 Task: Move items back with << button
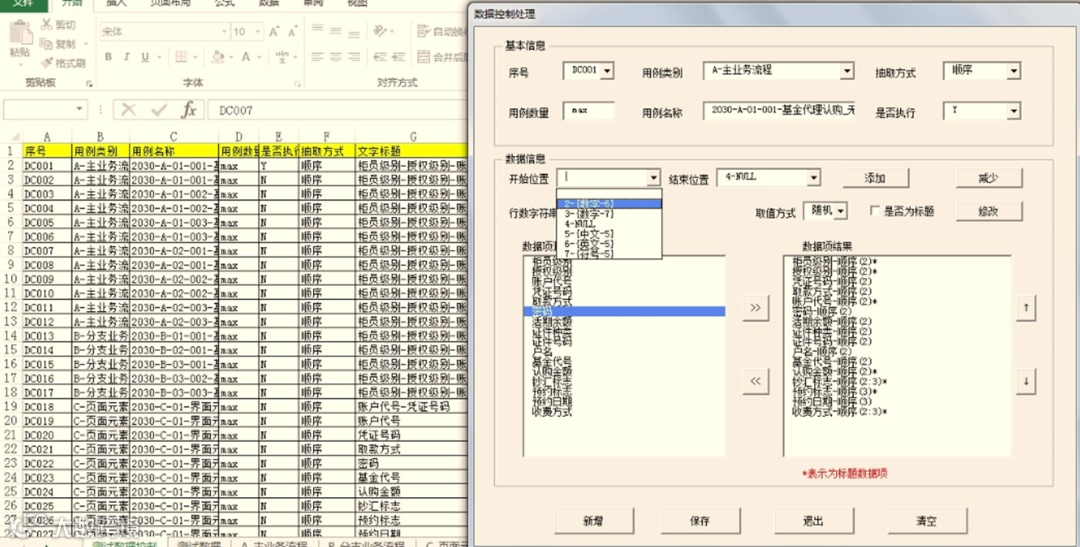756,380
